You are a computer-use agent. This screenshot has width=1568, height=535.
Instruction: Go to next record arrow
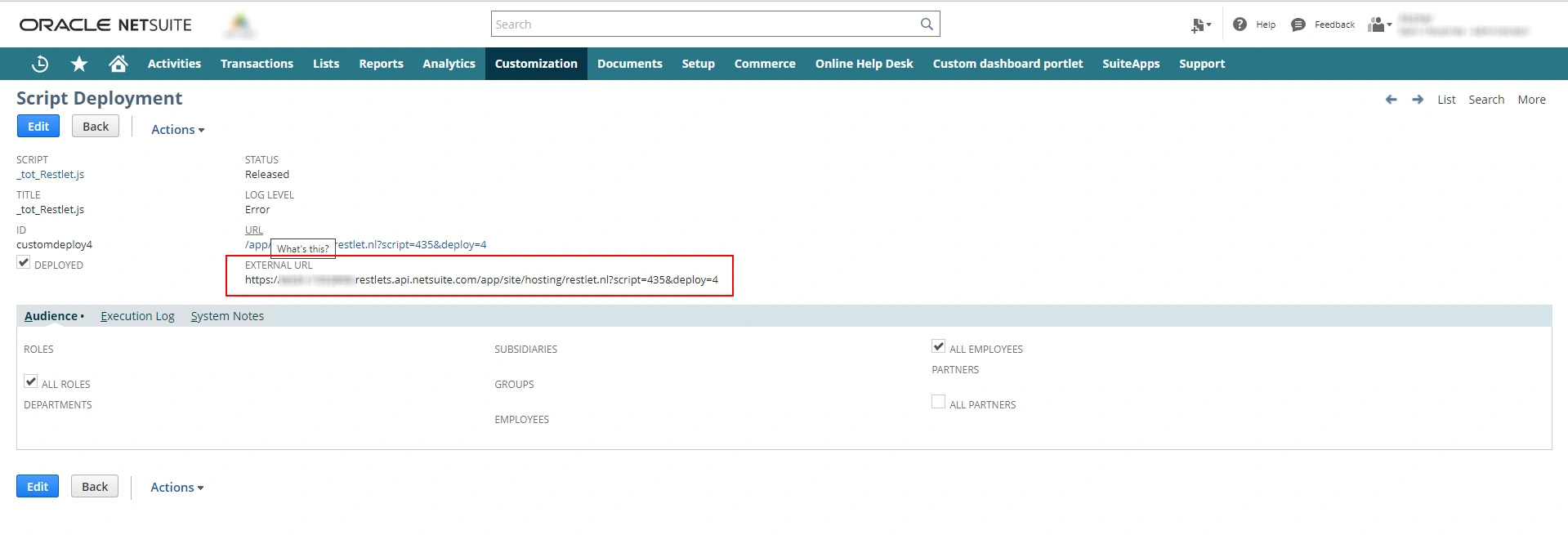(x=1418, y=100)
